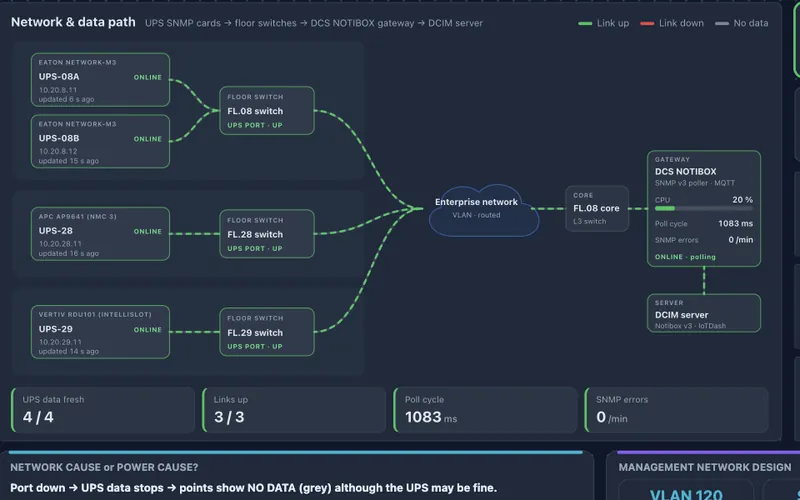
Task: Click the red Link down legend marker
Action: pyautogui.click(x=647, y=23)
